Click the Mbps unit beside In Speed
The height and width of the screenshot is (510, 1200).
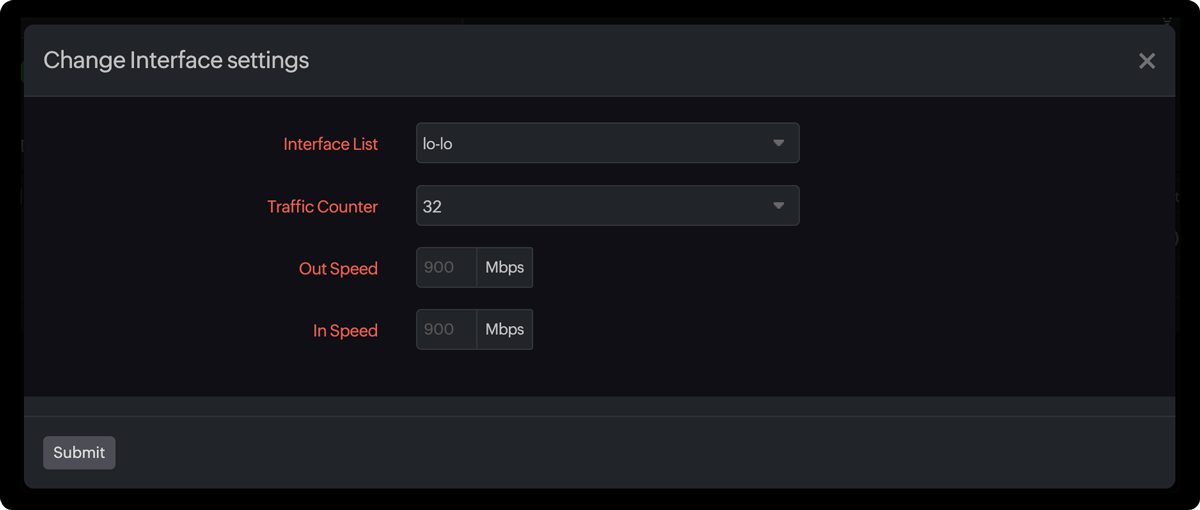(x=505, y=330)
